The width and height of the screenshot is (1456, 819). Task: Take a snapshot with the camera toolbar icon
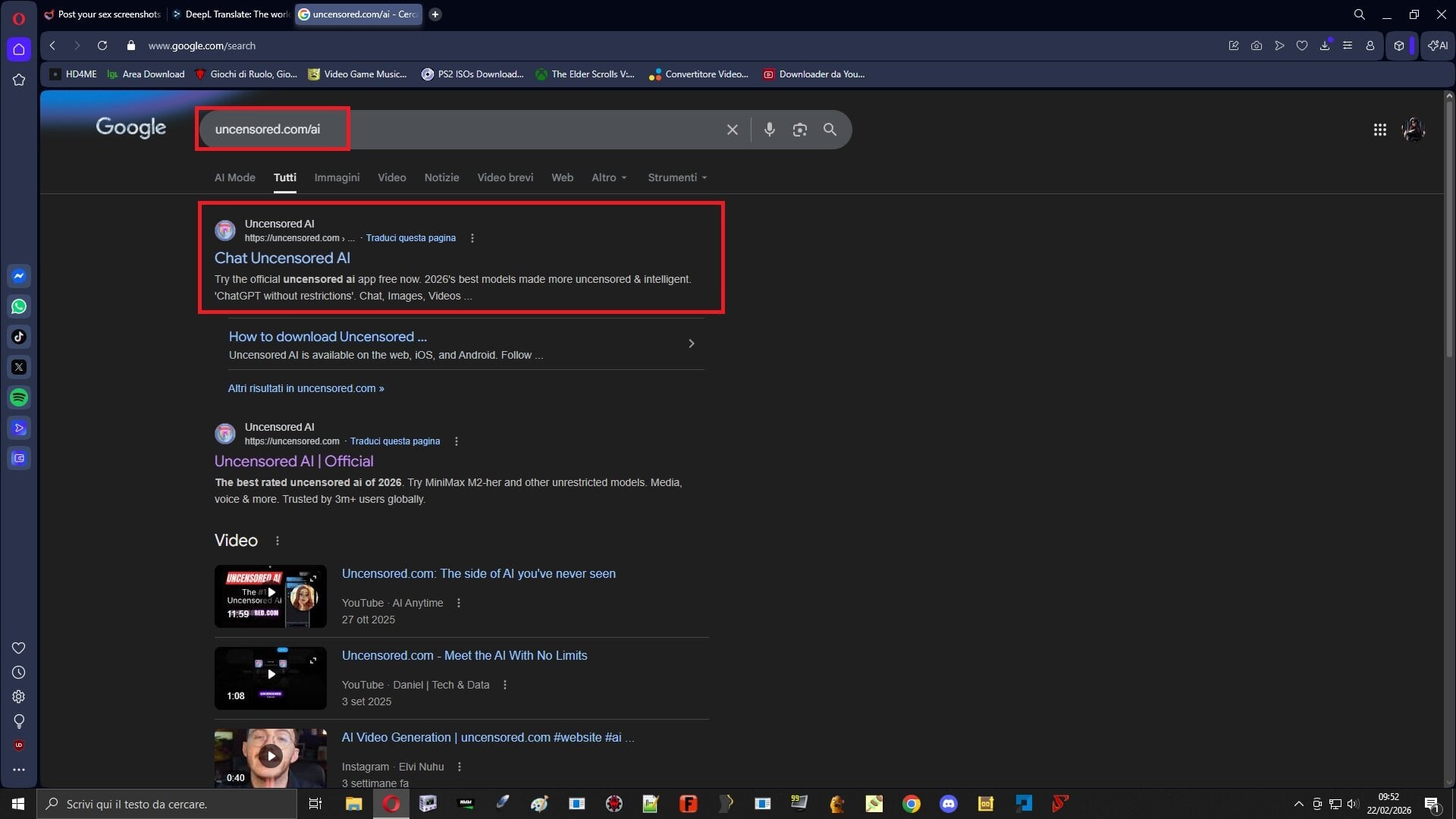pos(1257,45)
